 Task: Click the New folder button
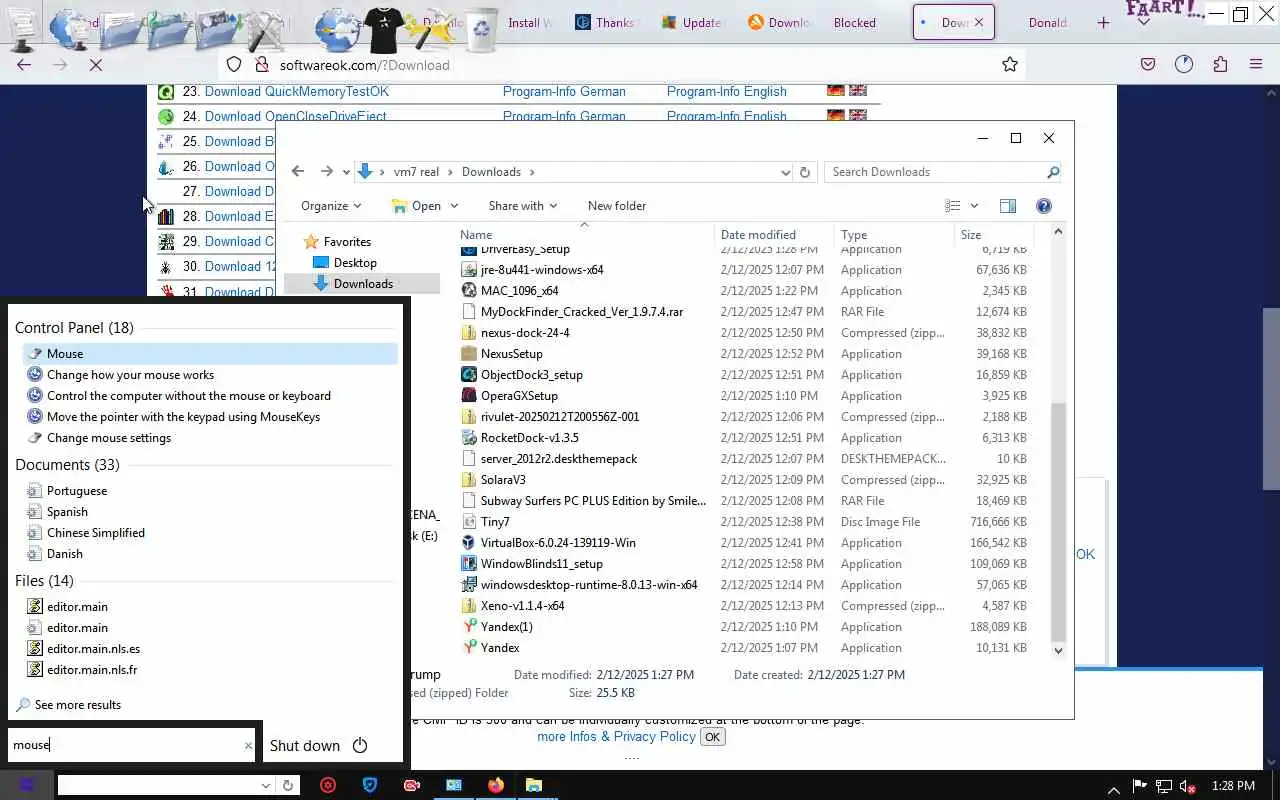(617, 206)
